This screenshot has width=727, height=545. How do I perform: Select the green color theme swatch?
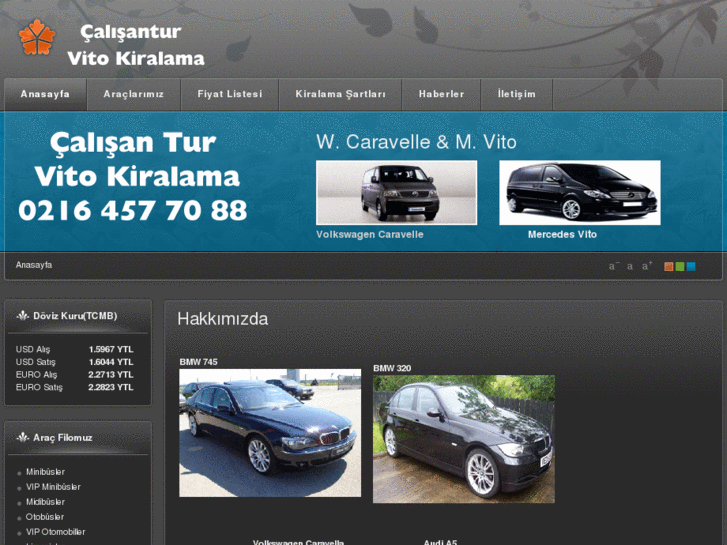680,267
